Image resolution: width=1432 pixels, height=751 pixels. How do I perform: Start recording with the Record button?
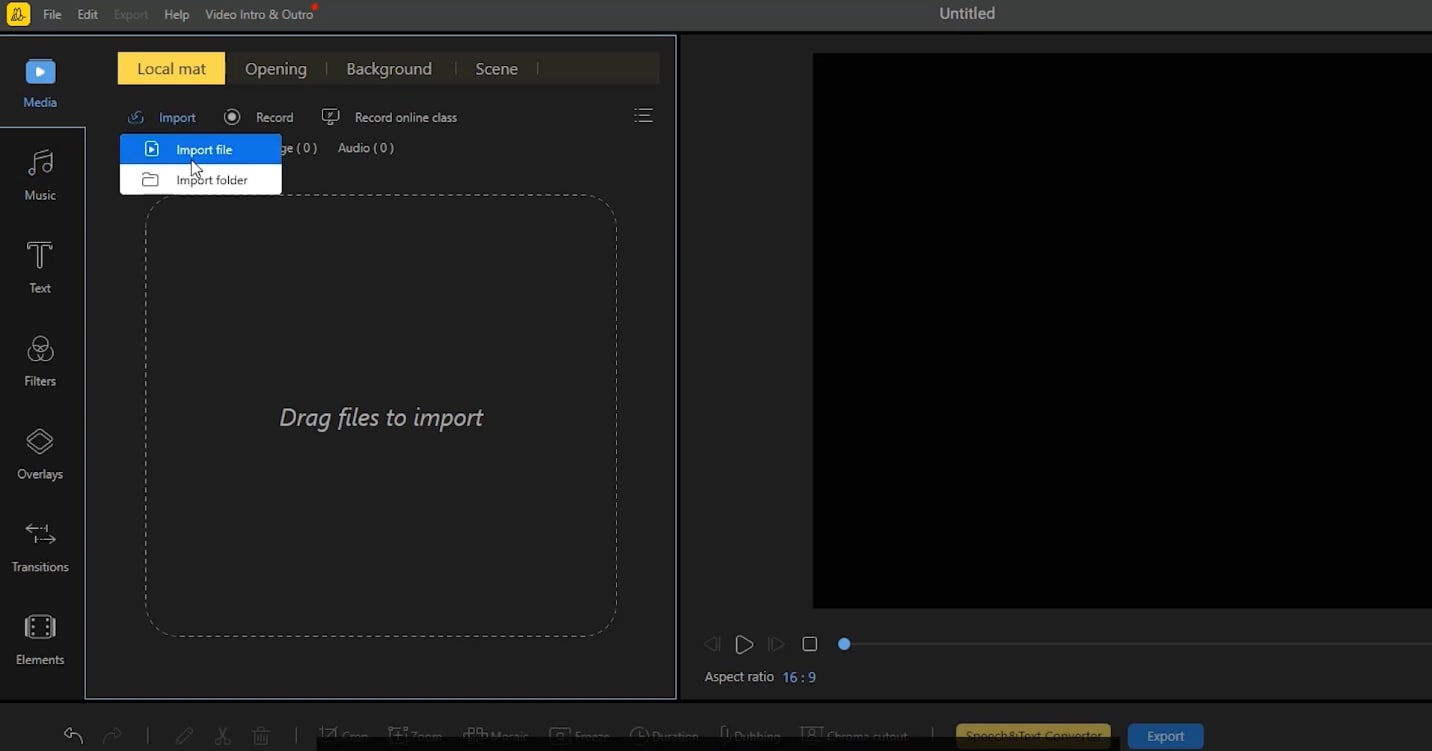[x=259, y=117]
